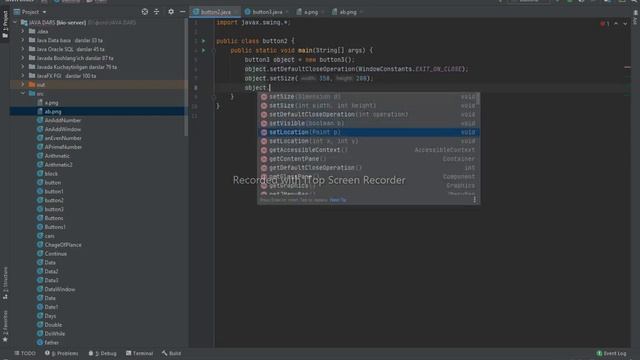Screen dimensions: 640x360
Task: Switch to the ab.png editor tab
Action: pos(347,12)
